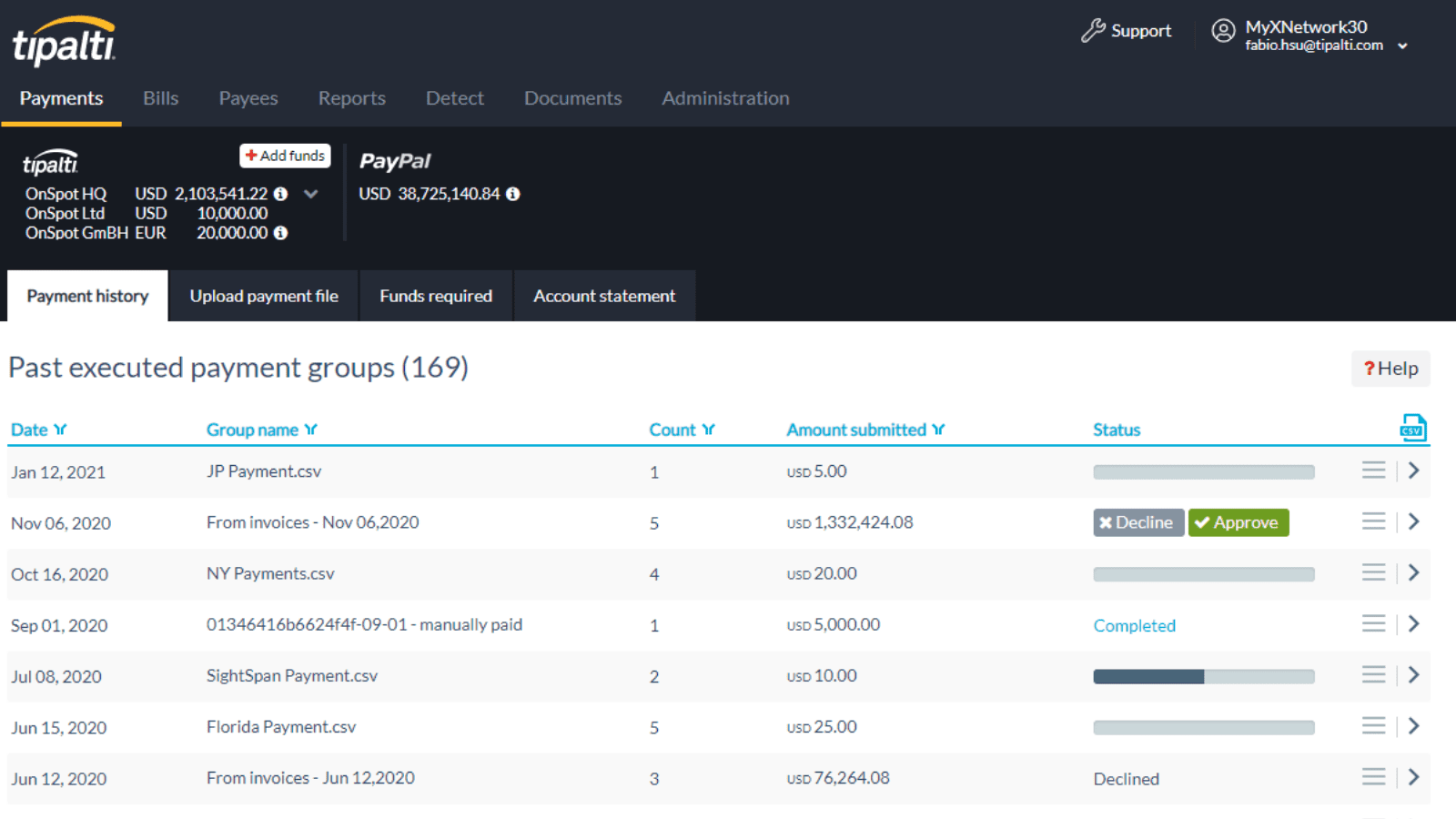
Task: Show info for PayPal USD balance
Action: [513, 194]
